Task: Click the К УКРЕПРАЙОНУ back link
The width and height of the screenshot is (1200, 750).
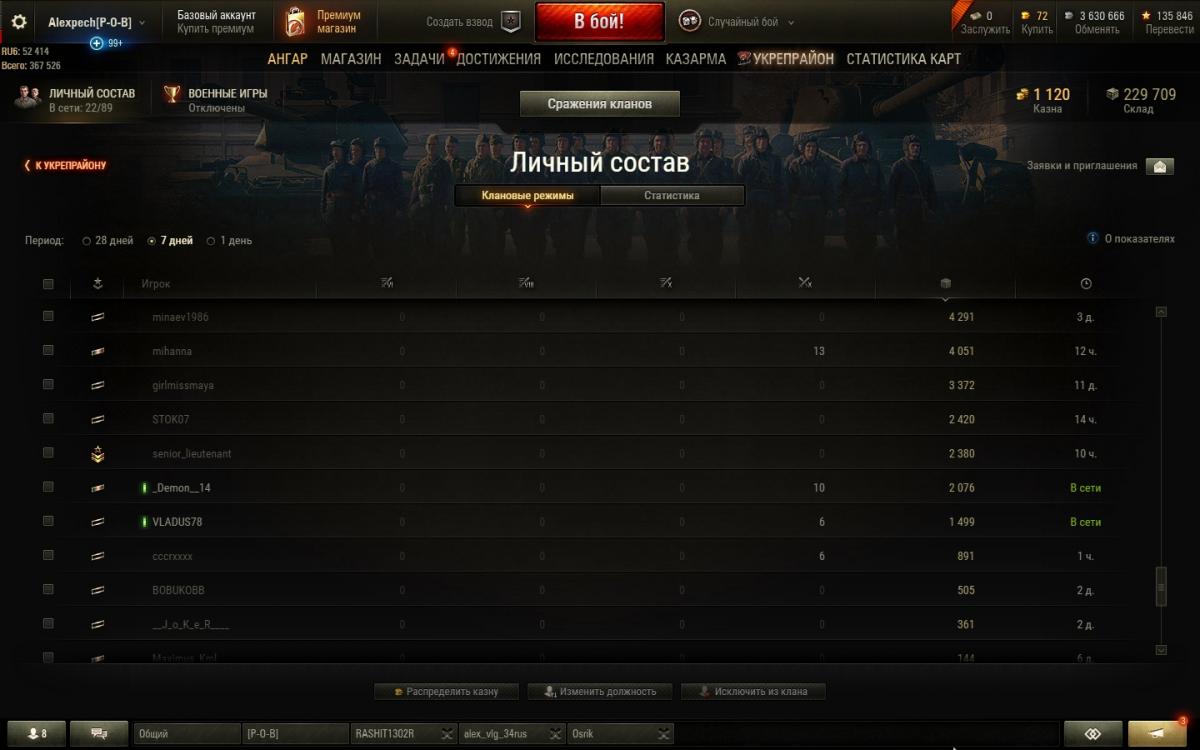Action: [x=66, y=166]
